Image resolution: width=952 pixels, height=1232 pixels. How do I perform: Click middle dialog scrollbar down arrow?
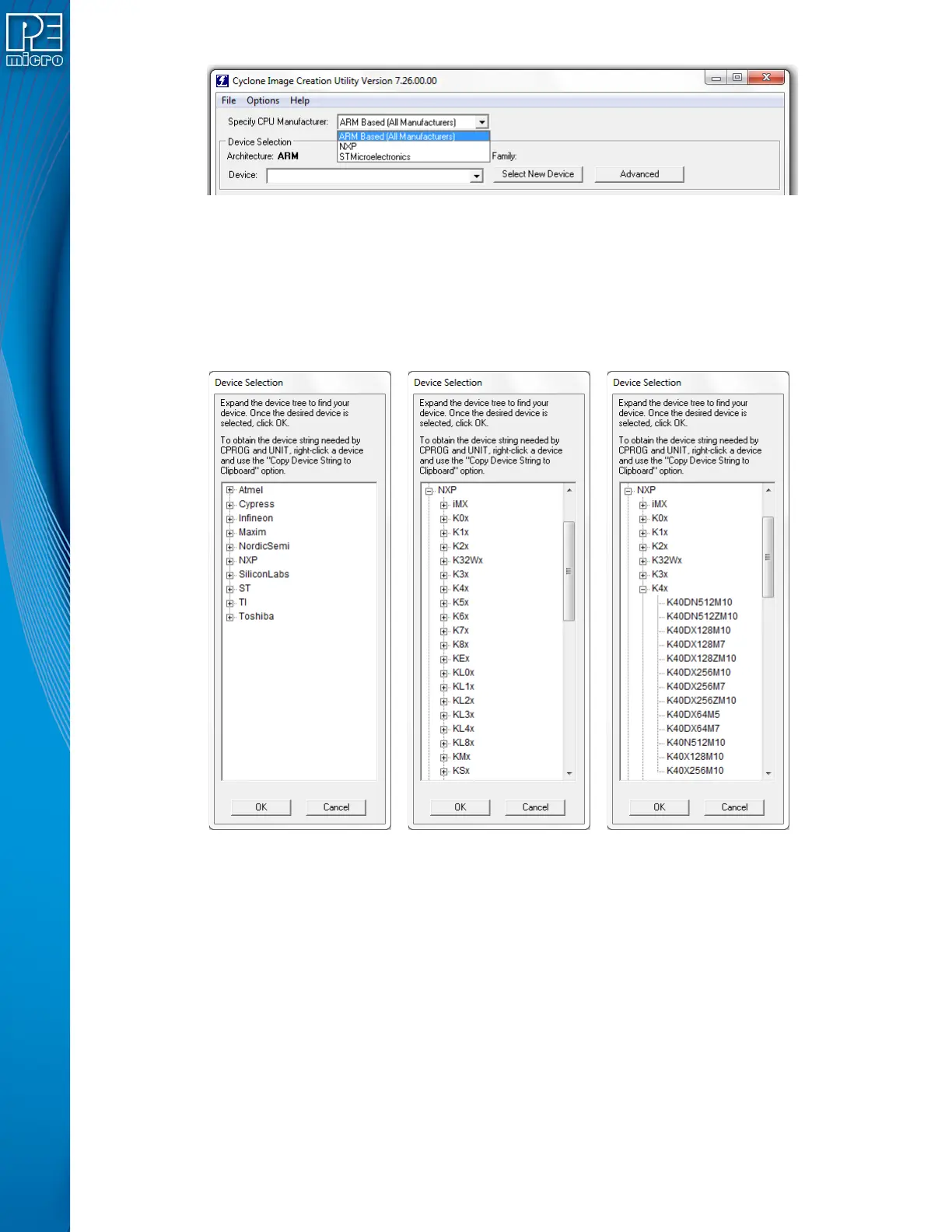[569, 773]
